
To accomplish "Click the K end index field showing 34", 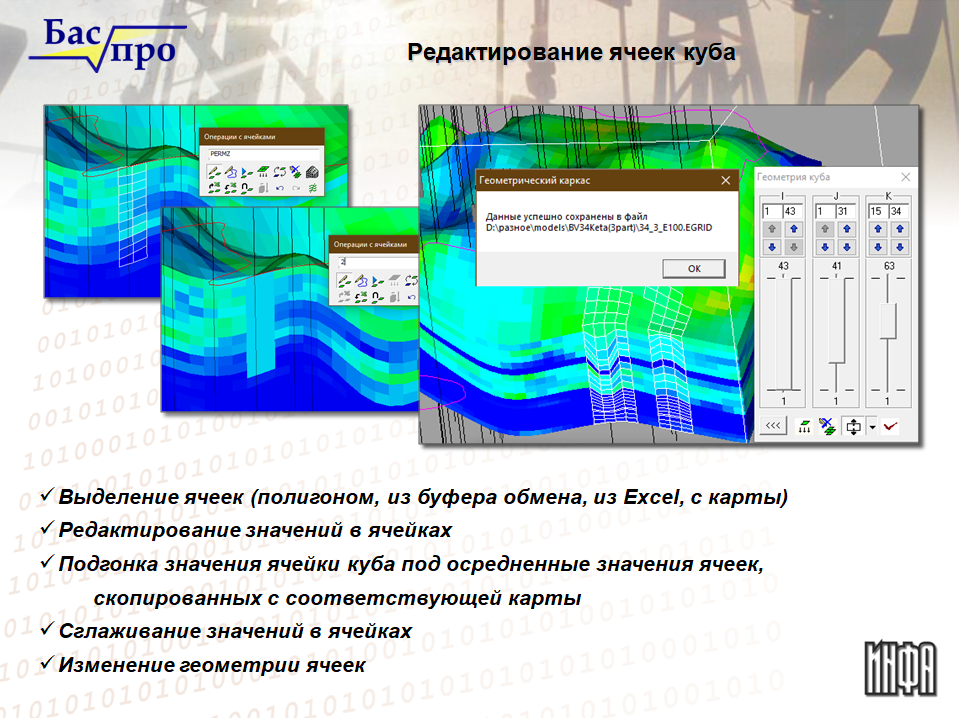I will [x=899, y=211].
